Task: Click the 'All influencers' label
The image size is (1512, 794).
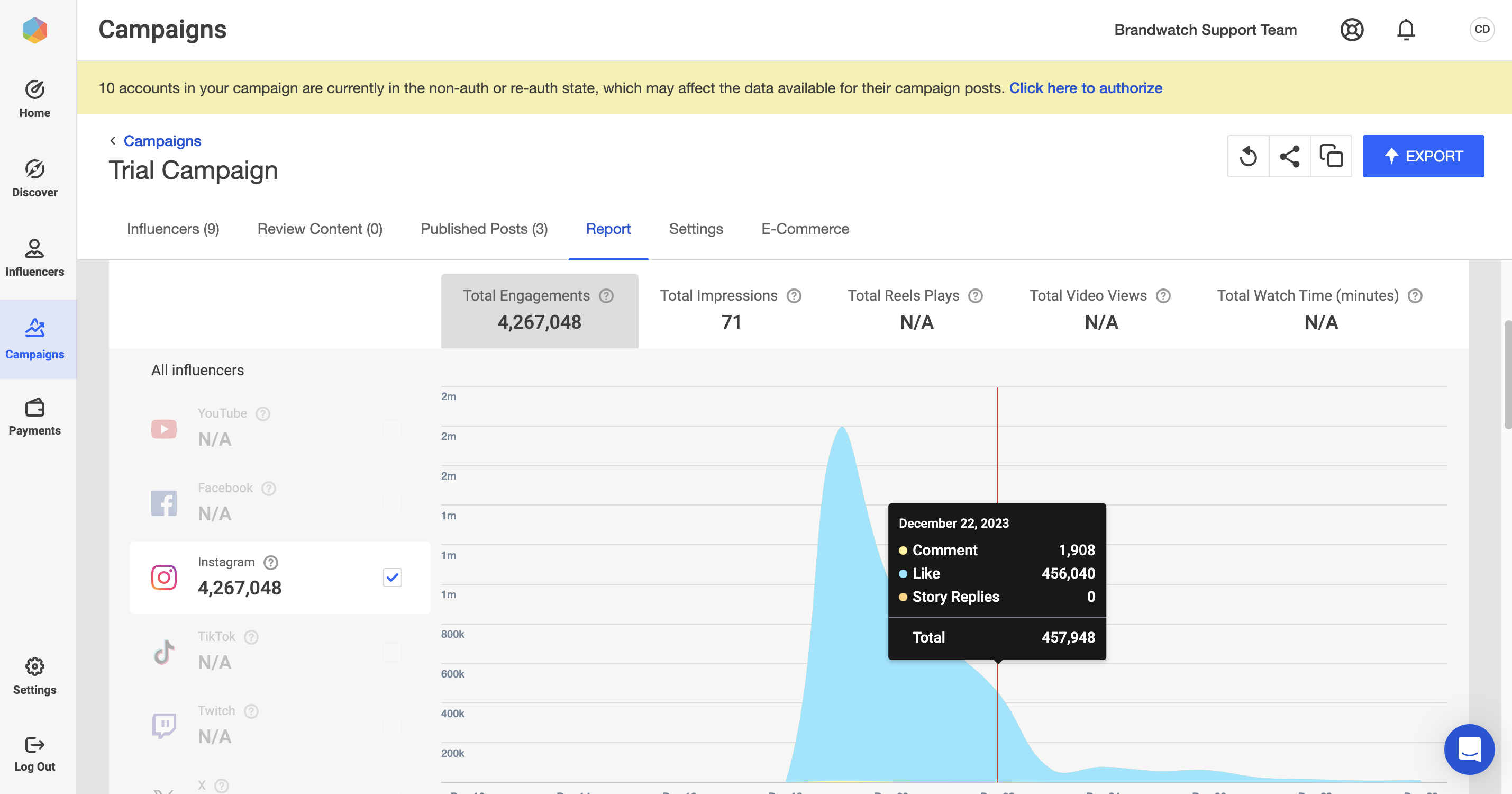Action: tap(197, 370)
